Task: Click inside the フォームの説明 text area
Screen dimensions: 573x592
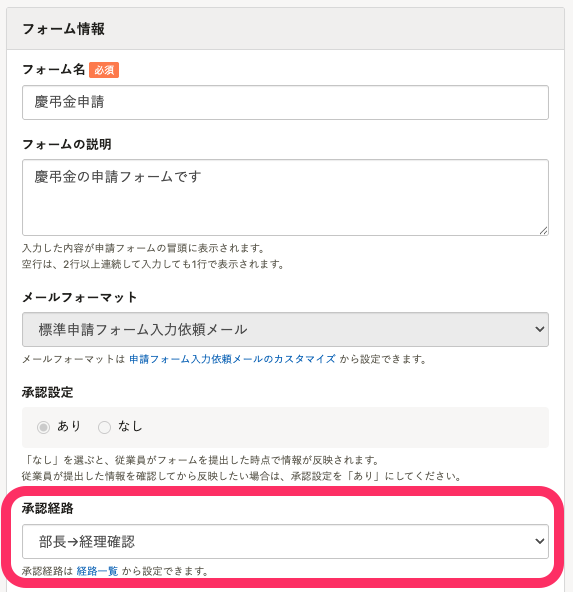Action: click(x=285, y=197)
